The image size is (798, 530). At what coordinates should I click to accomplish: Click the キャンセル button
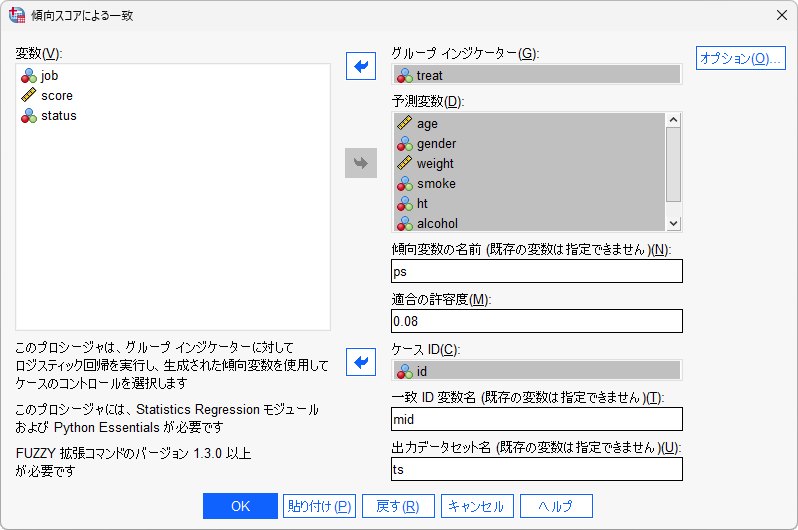[x=478, y=506]
